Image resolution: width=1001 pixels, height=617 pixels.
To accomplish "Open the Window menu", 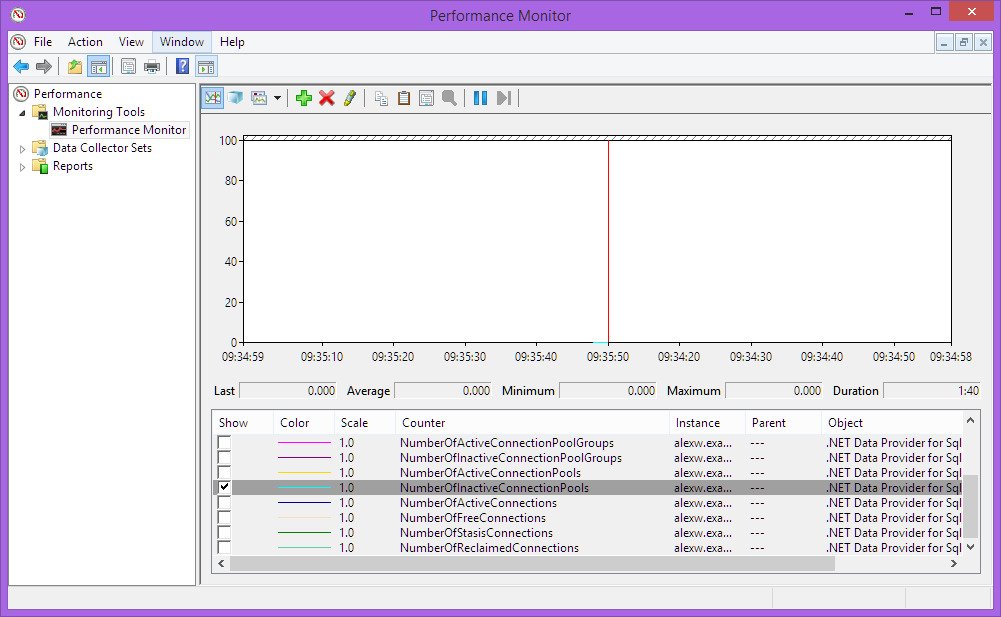I will [x=182, y=42].
